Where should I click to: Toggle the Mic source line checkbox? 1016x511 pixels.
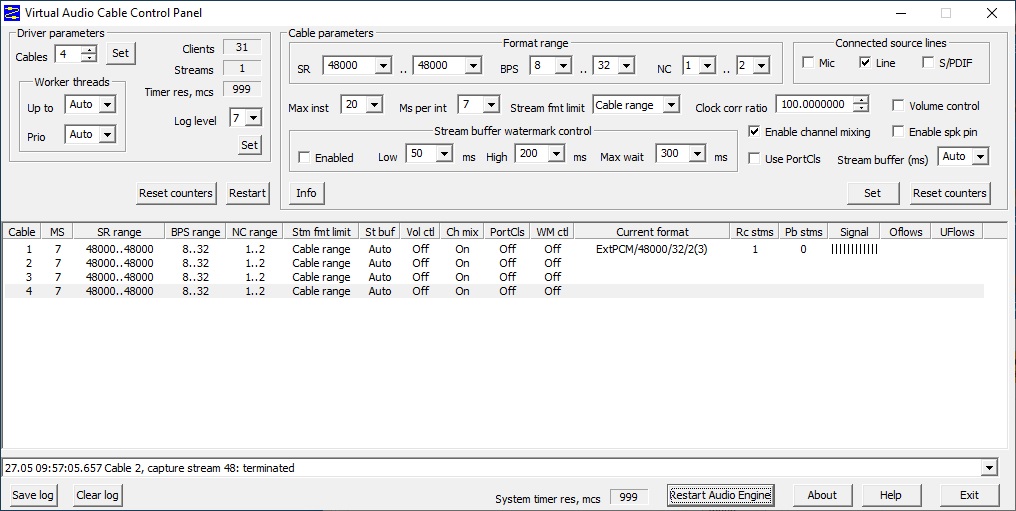808,63
